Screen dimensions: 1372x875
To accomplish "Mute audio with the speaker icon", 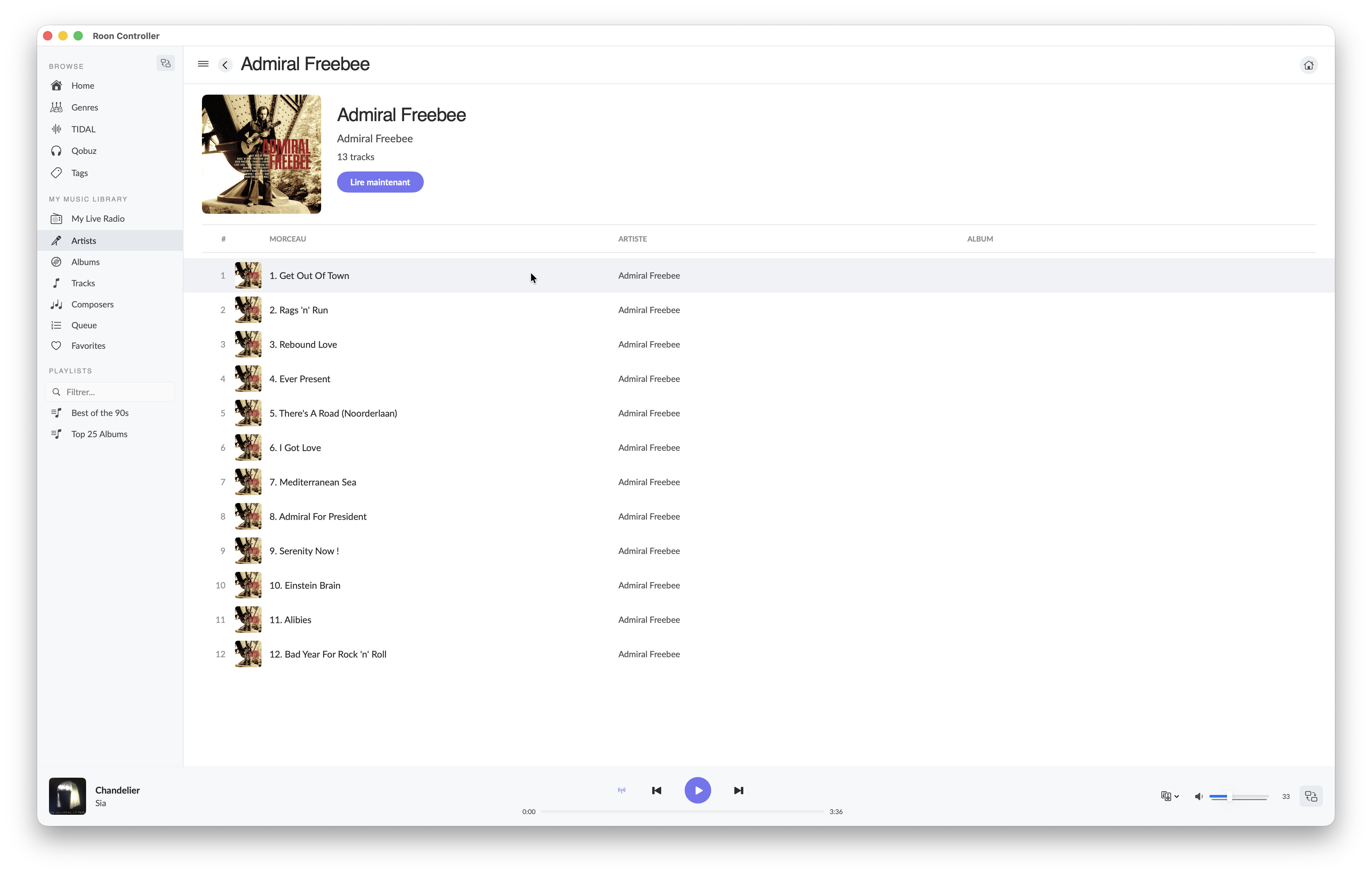I will (1198, 796).
